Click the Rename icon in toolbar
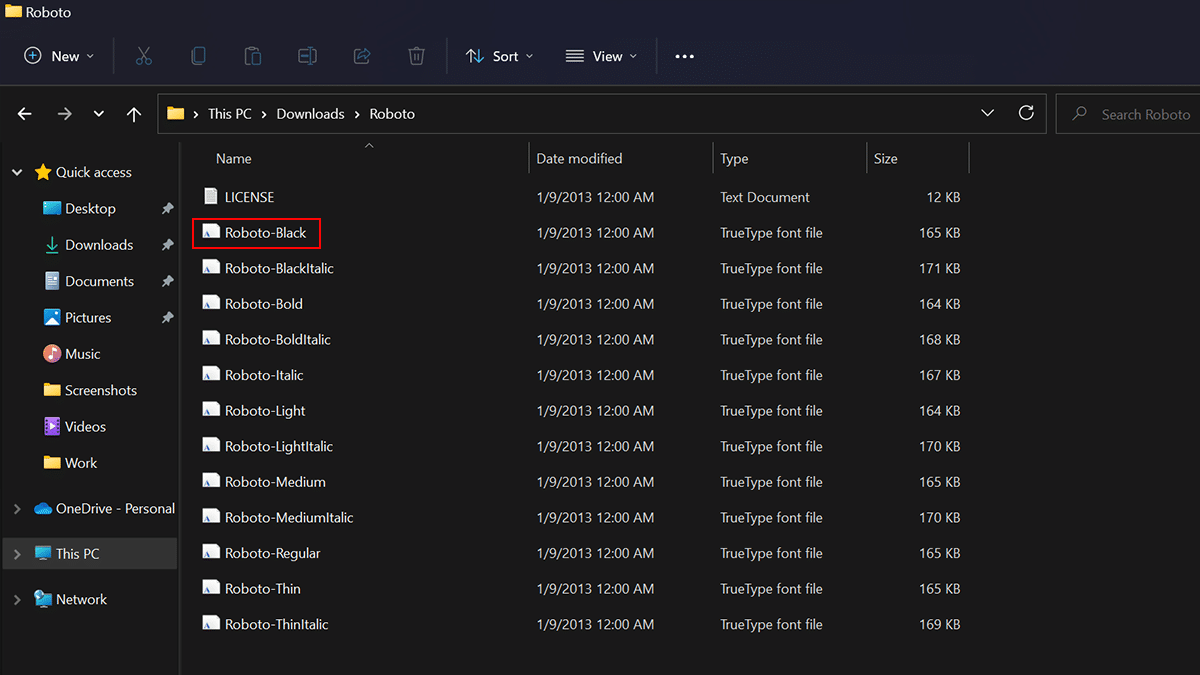 tap(308, 56)
